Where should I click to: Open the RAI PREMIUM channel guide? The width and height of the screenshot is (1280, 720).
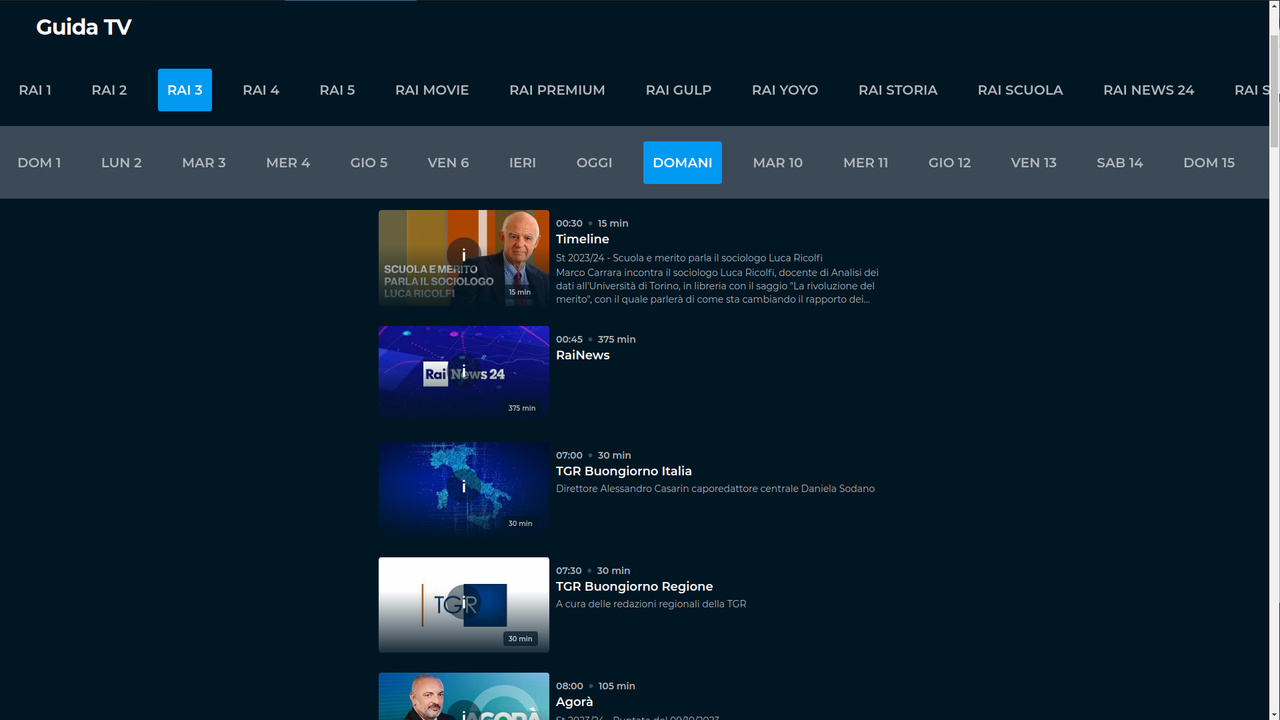point(557,90)
